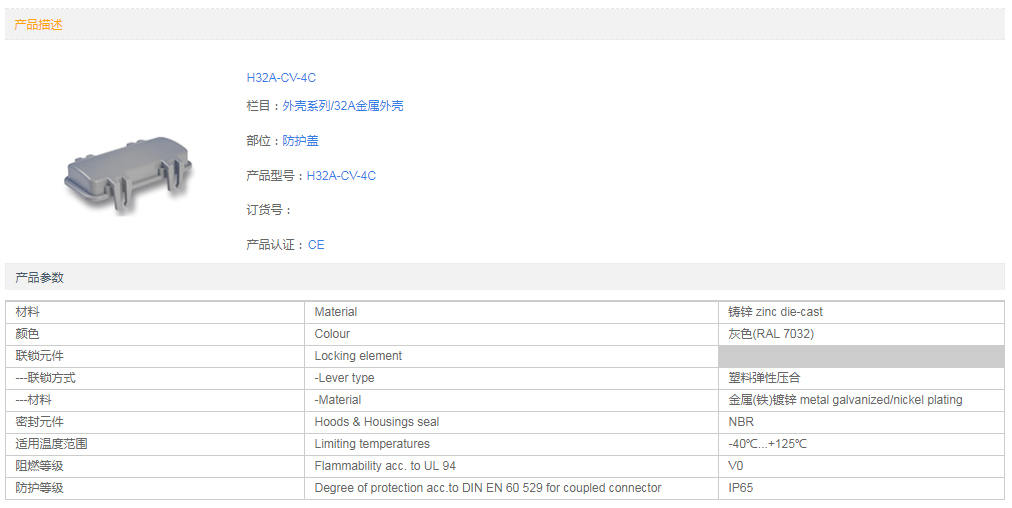Click the CE certification link
The width and height of the screenshot is (1012, 508).
click(x=316, y=245)
